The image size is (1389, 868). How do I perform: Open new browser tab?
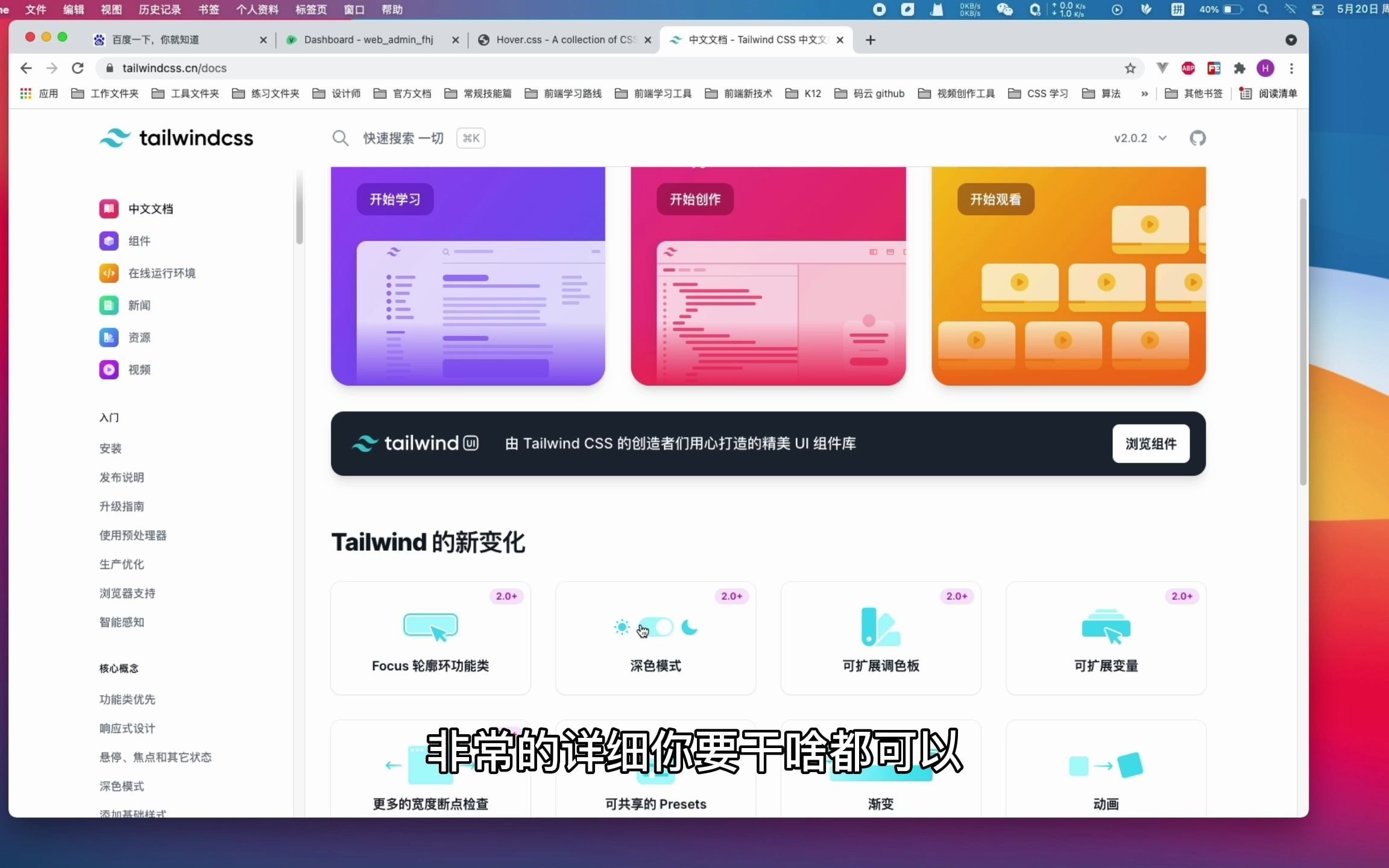pos(871,40)
